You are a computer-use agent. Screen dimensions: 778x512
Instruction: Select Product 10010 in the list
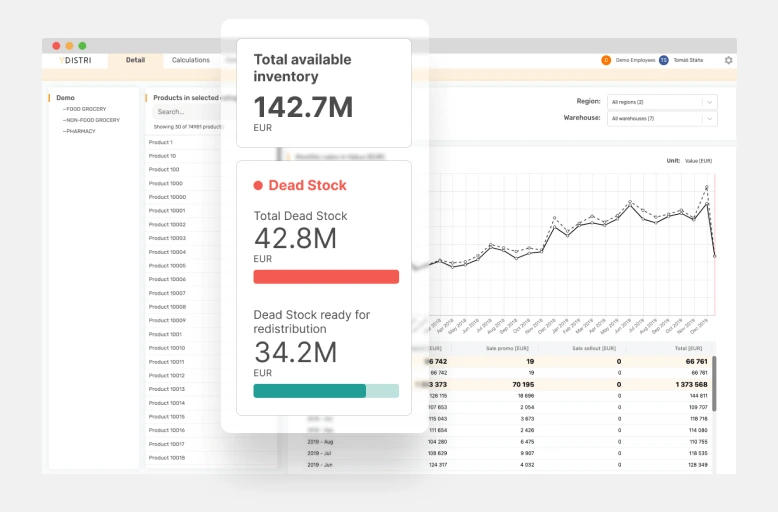(x=167, y=348)
